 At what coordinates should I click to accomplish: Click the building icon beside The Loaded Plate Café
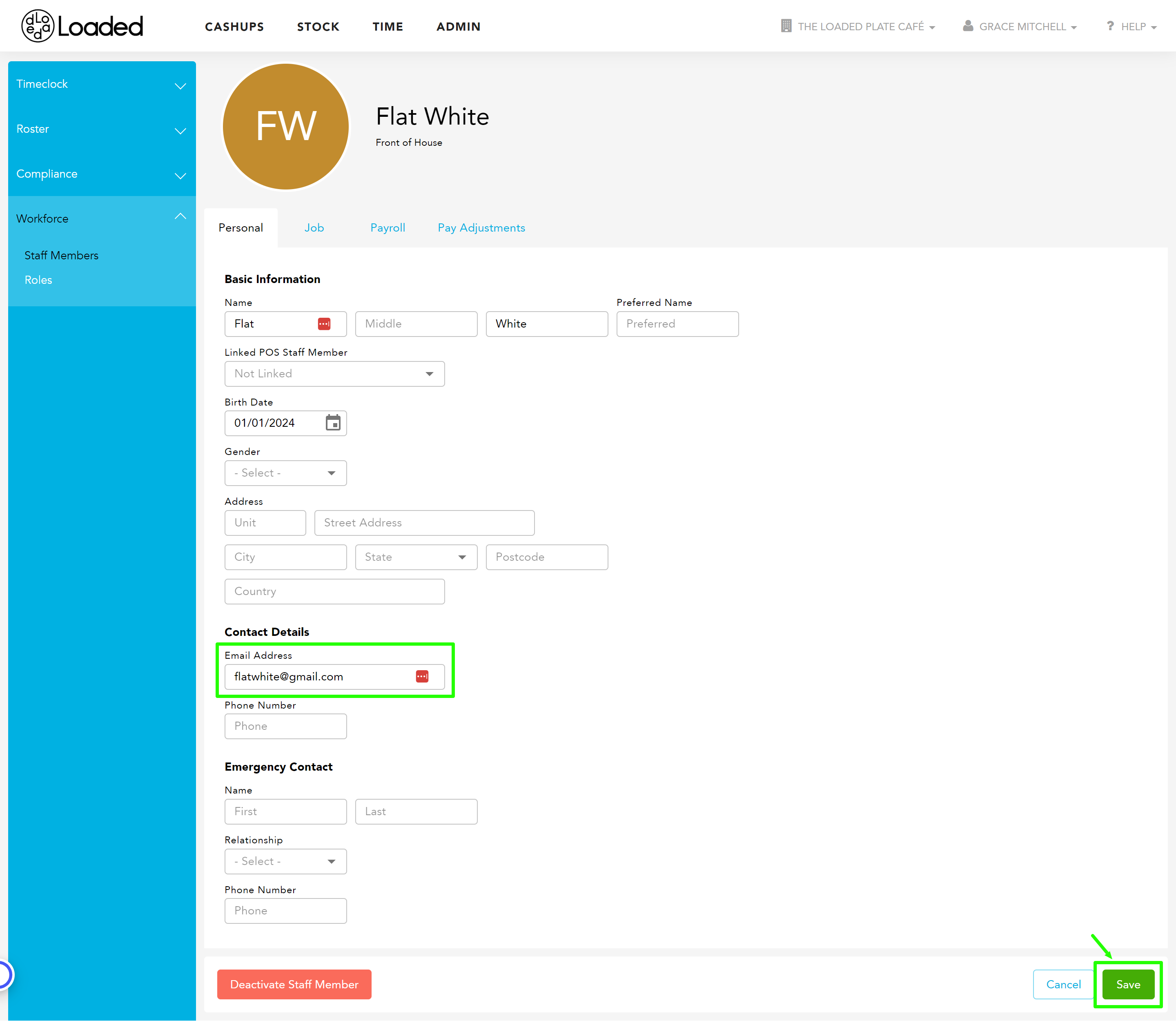click(x=786, y=26)
